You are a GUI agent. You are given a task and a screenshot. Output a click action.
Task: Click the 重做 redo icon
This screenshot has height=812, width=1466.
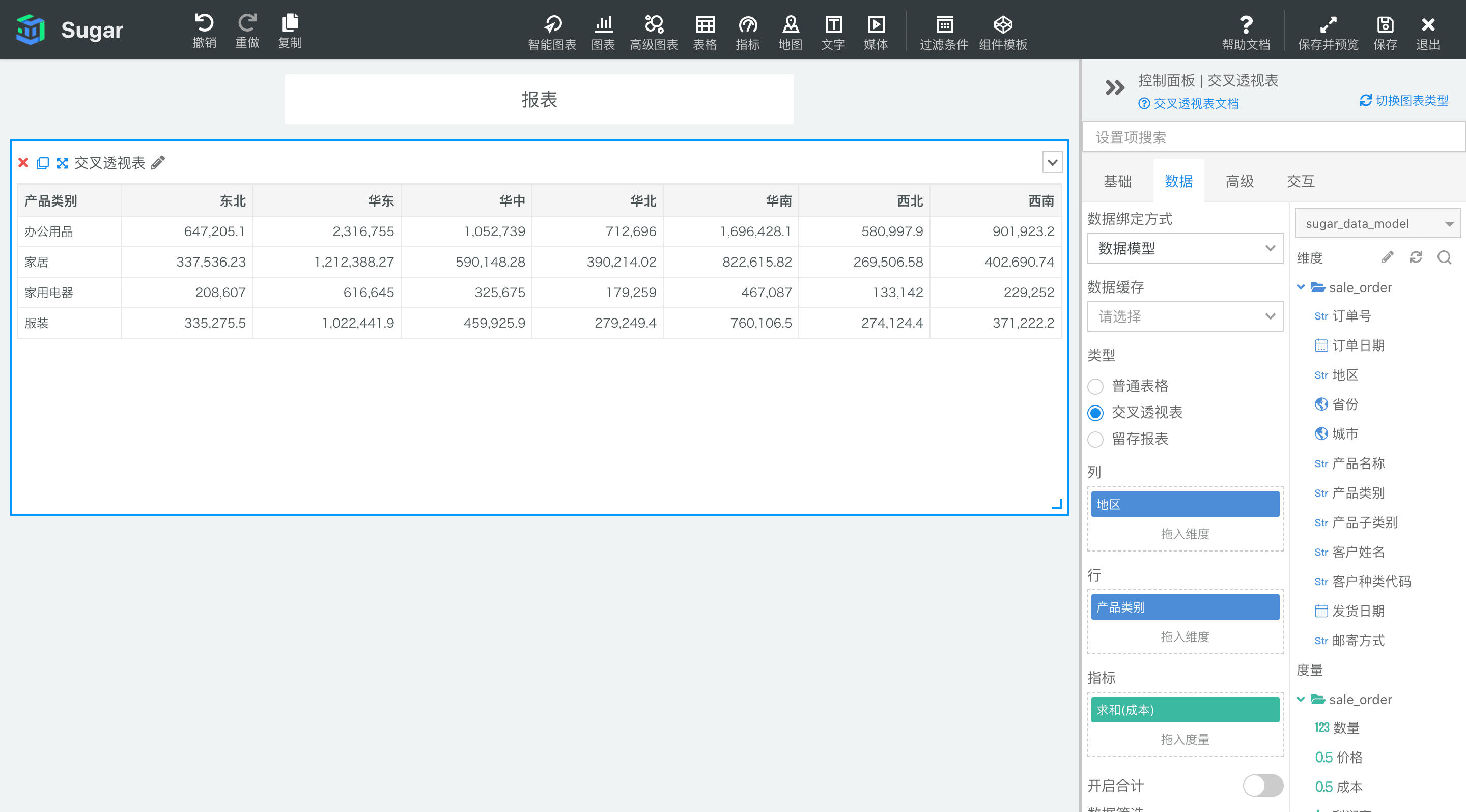(x=247, y=23)
